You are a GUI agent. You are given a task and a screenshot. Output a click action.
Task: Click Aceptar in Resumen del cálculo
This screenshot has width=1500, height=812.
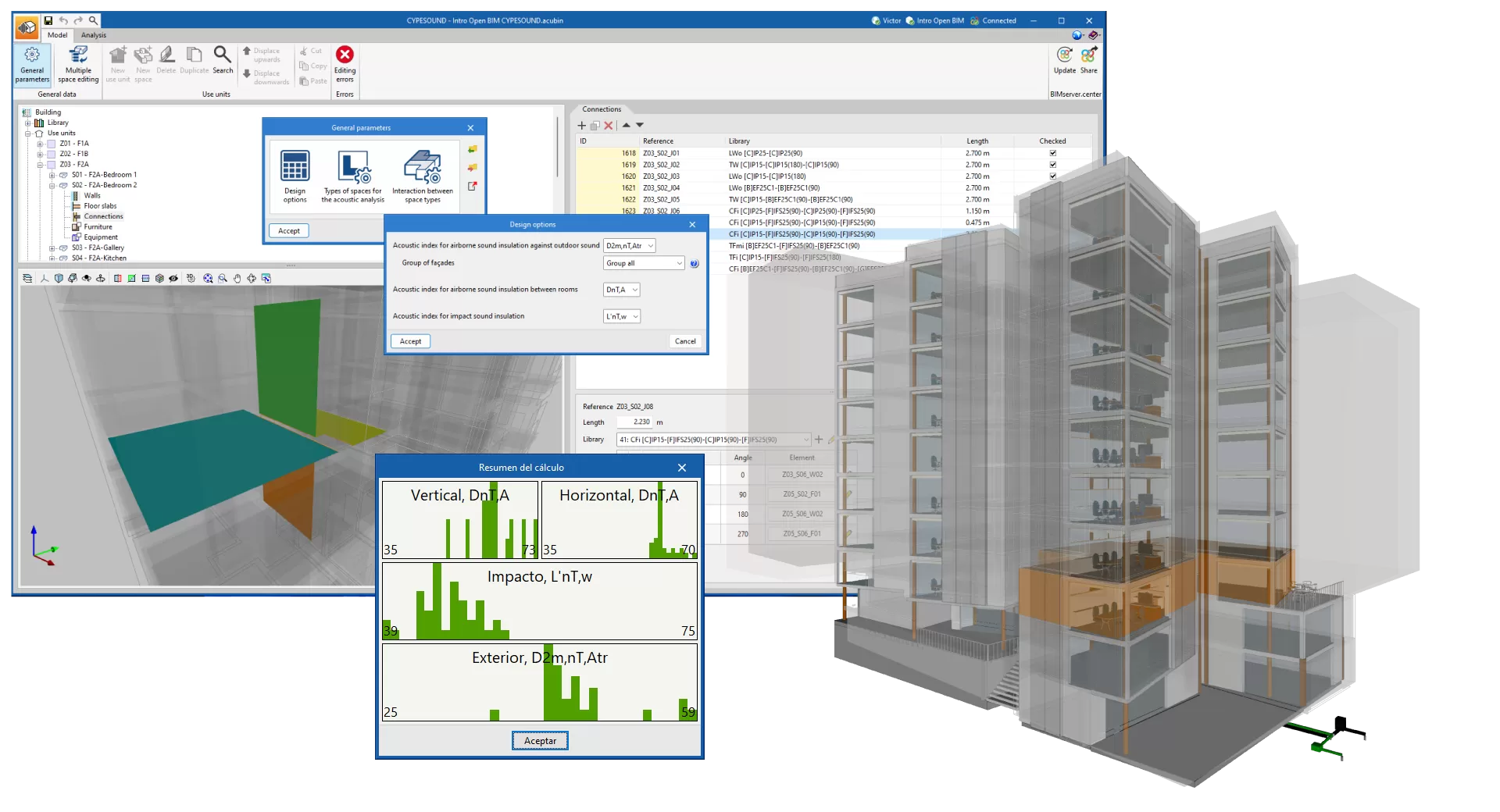click(x=540, y=741)
